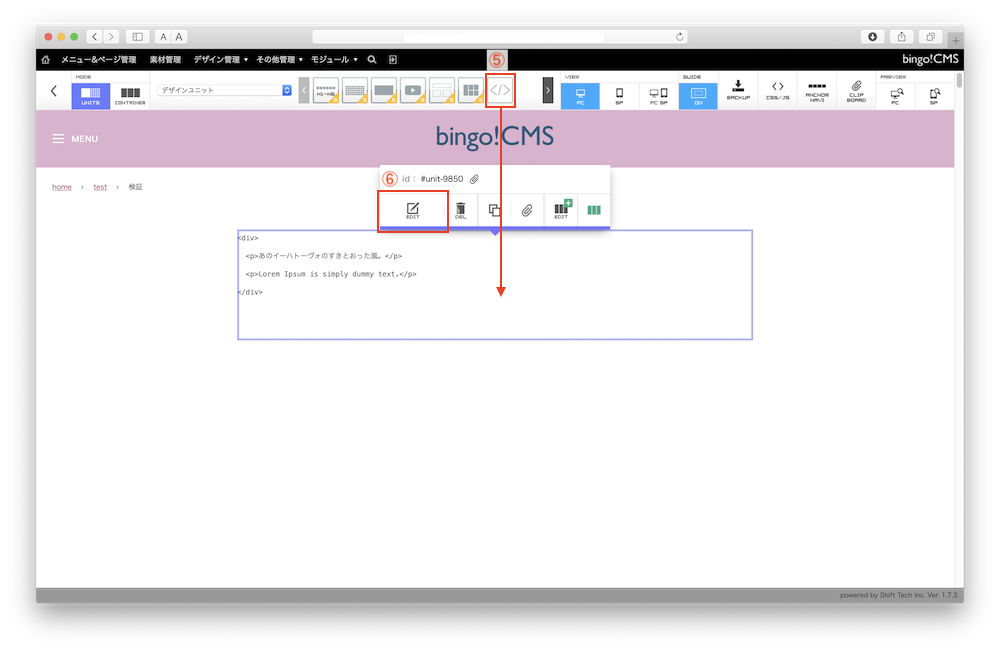Show the next units with the right arrow
The image size is (1000, 651).
(x=548, y=91)
